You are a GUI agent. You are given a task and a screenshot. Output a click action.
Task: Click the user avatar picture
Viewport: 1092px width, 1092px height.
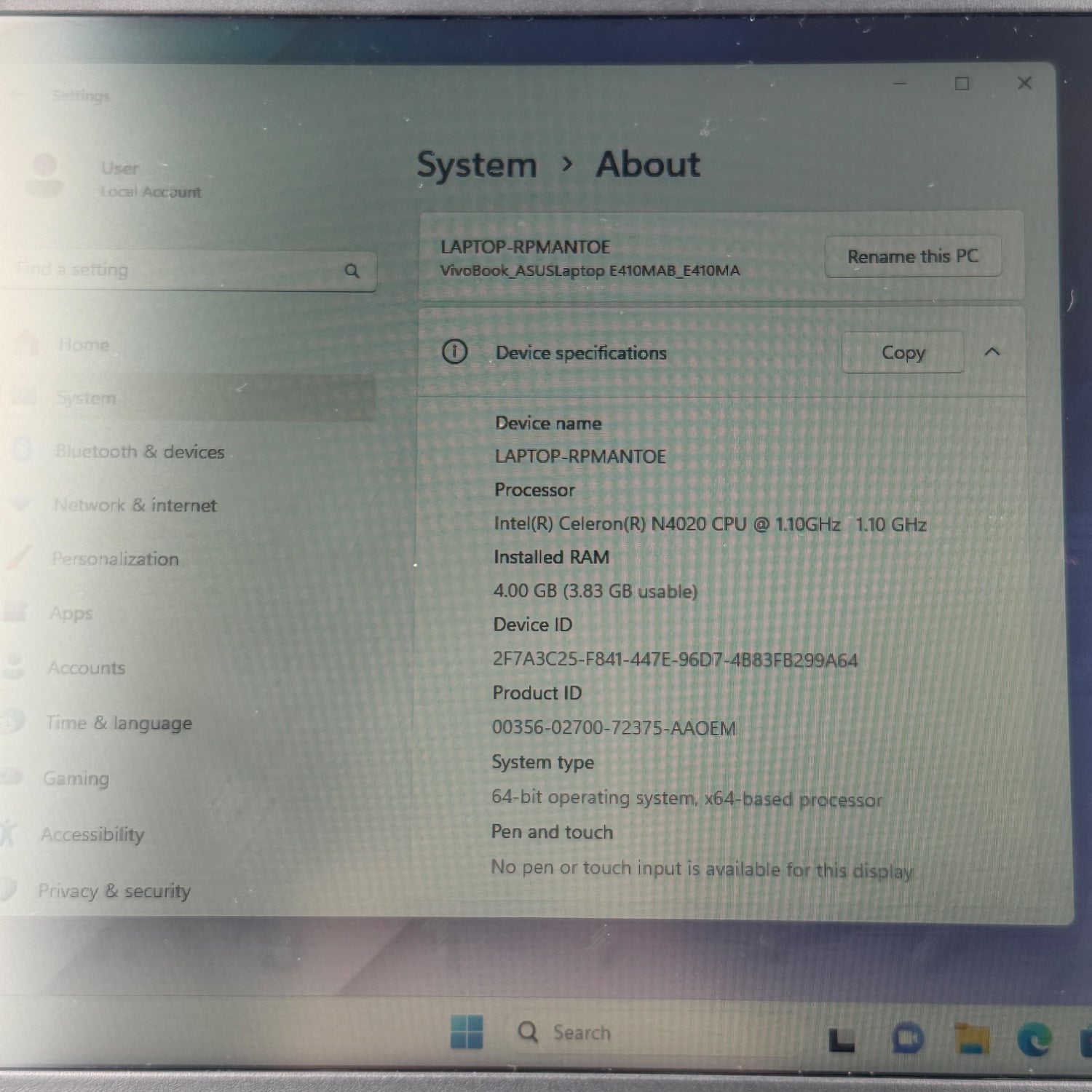44,177
